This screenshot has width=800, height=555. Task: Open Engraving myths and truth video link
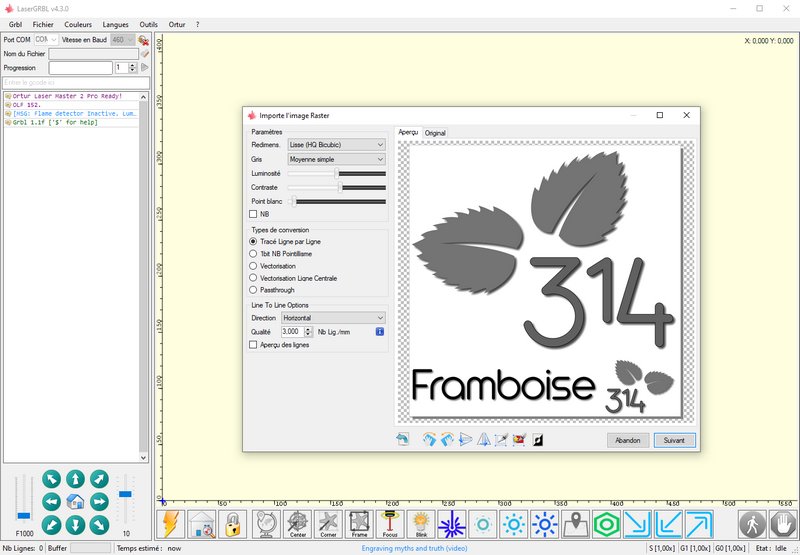414,548
